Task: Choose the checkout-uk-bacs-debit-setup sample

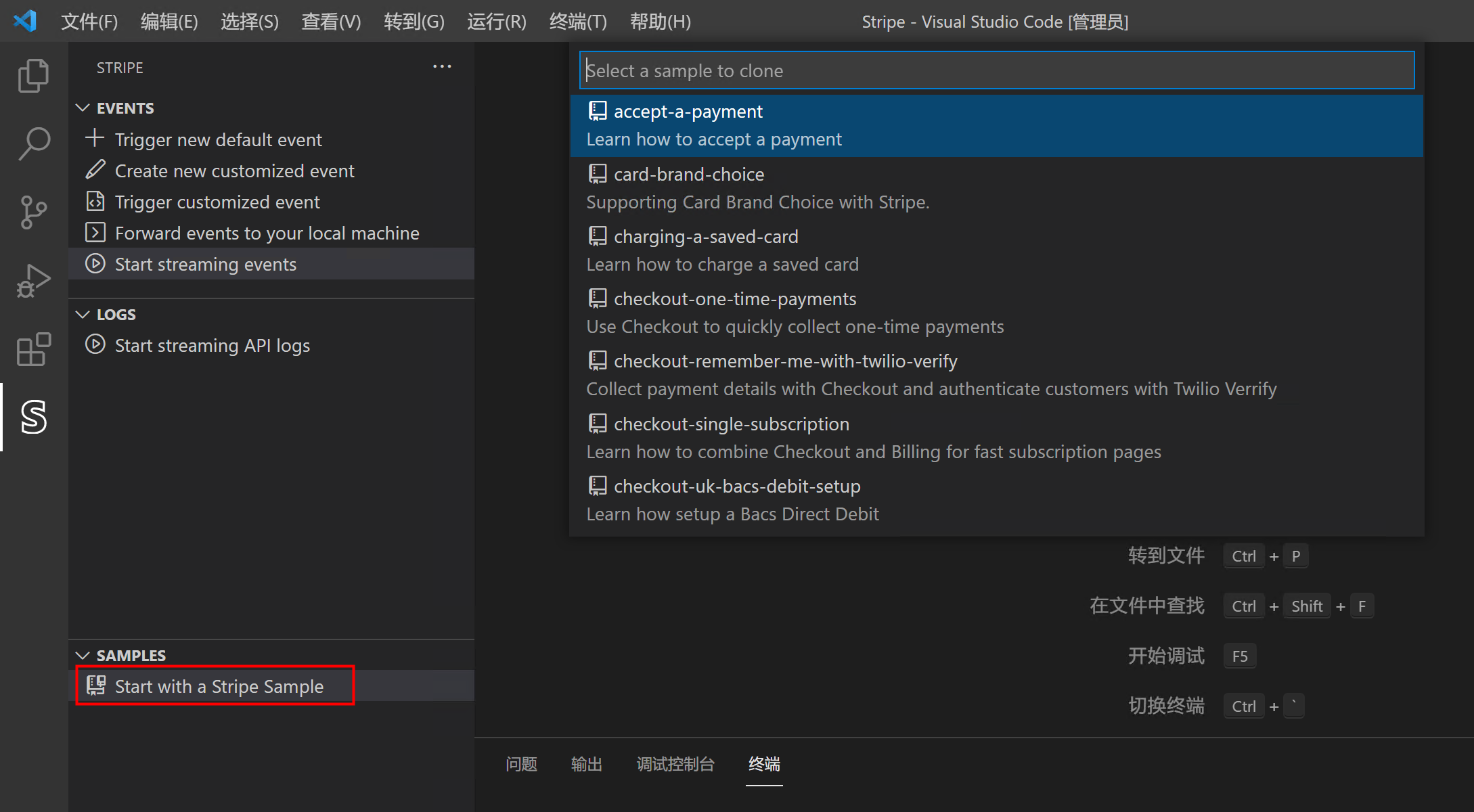Action: [x=996, y=500]
